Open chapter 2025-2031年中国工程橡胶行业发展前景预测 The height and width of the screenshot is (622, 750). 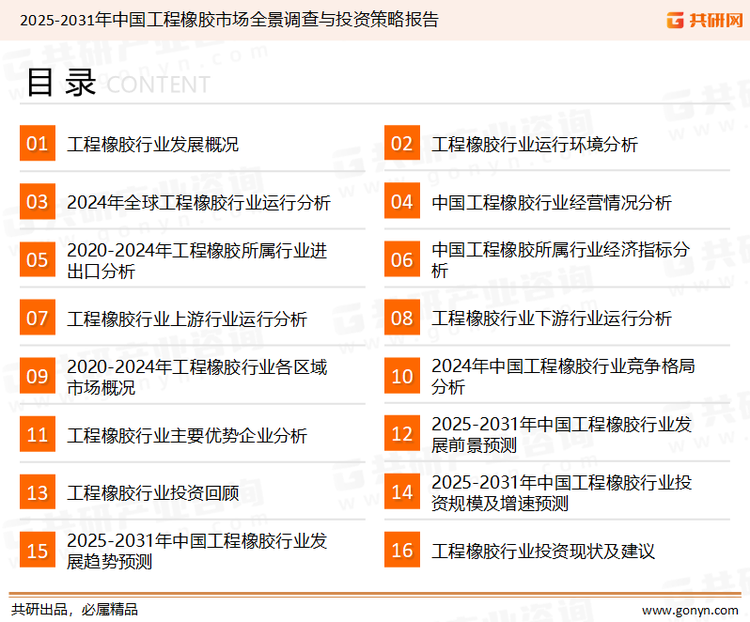(x=562, y=434)
